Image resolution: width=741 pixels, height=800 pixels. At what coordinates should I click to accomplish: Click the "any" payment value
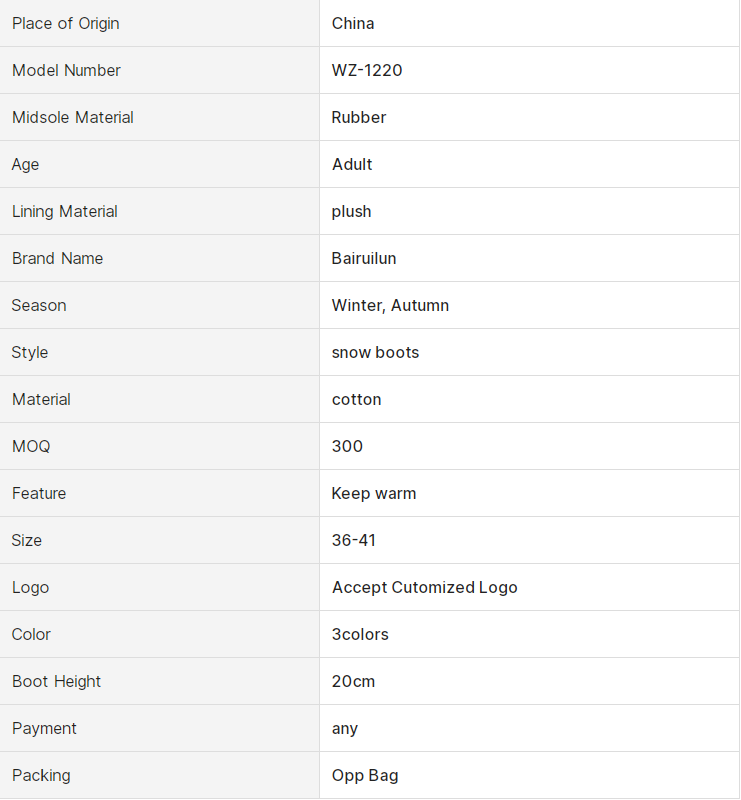345,728
